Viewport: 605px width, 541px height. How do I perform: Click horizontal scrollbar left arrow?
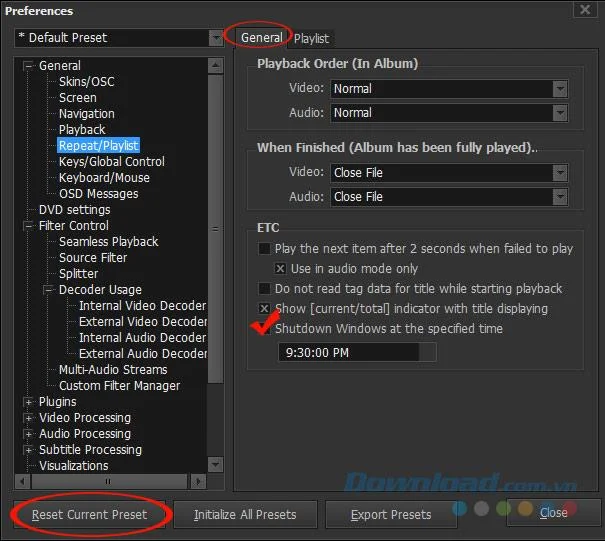tap(23, 482)
